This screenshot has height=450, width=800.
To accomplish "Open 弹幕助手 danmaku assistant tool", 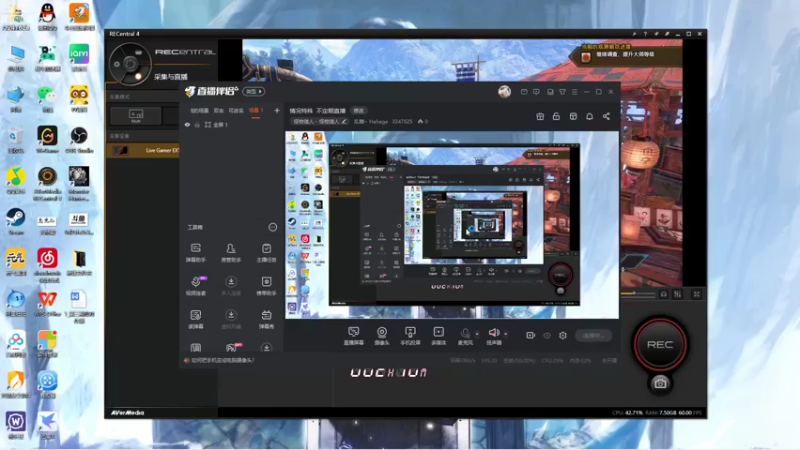I will [195, 253].
